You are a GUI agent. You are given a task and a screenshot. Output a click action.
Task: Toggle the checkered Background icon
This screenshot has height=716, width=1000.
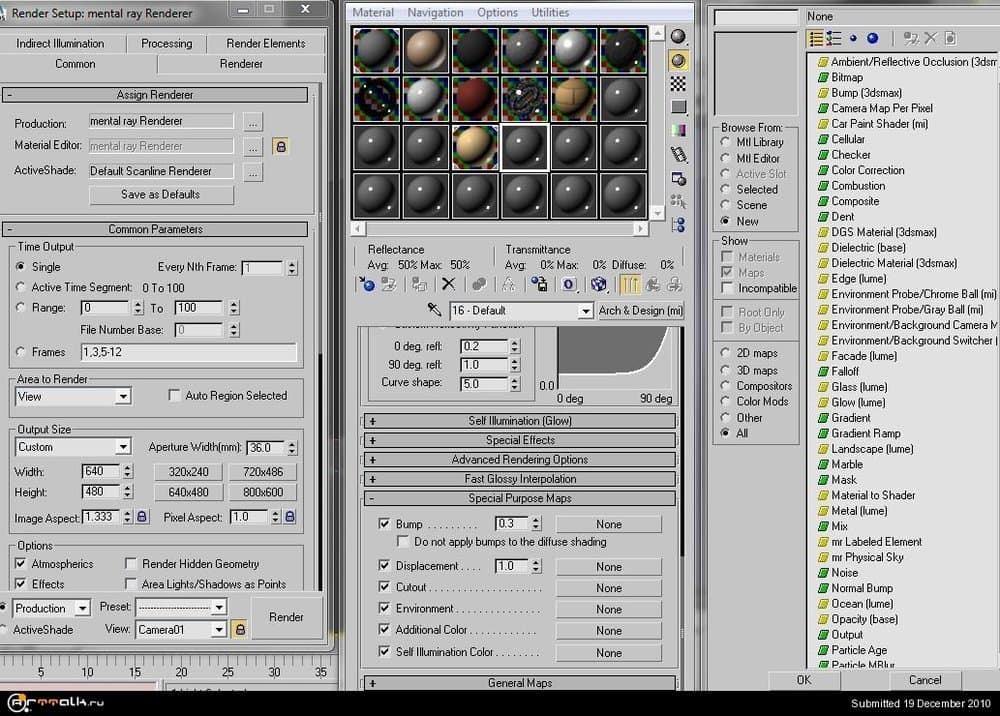(678, 84)
